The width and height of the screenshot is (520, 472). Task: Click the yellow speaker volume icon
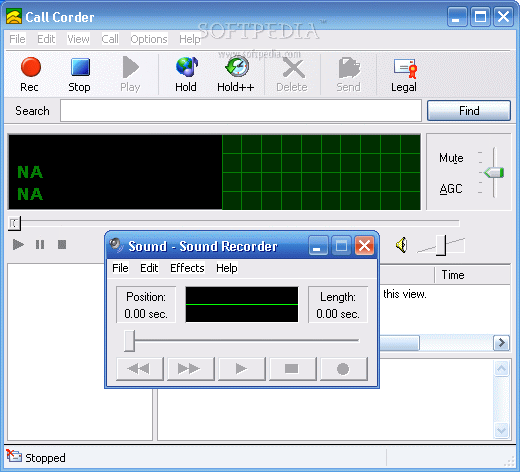(402, 245)
